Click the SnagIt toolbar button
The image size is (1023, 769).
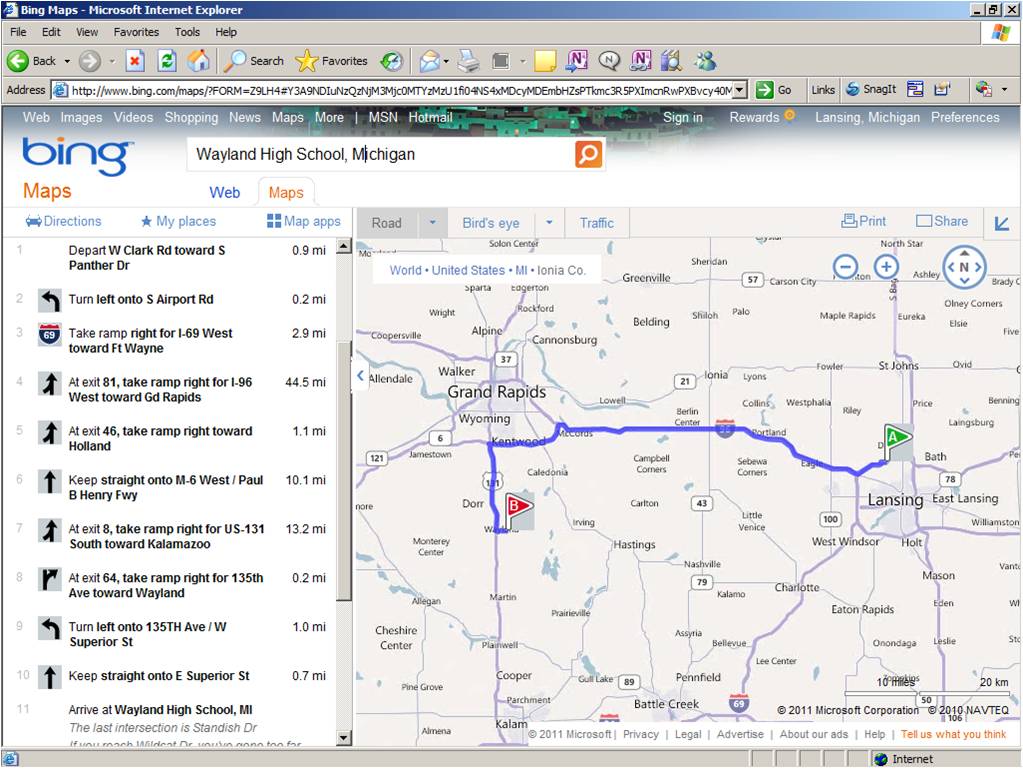[x=871, y=89]
